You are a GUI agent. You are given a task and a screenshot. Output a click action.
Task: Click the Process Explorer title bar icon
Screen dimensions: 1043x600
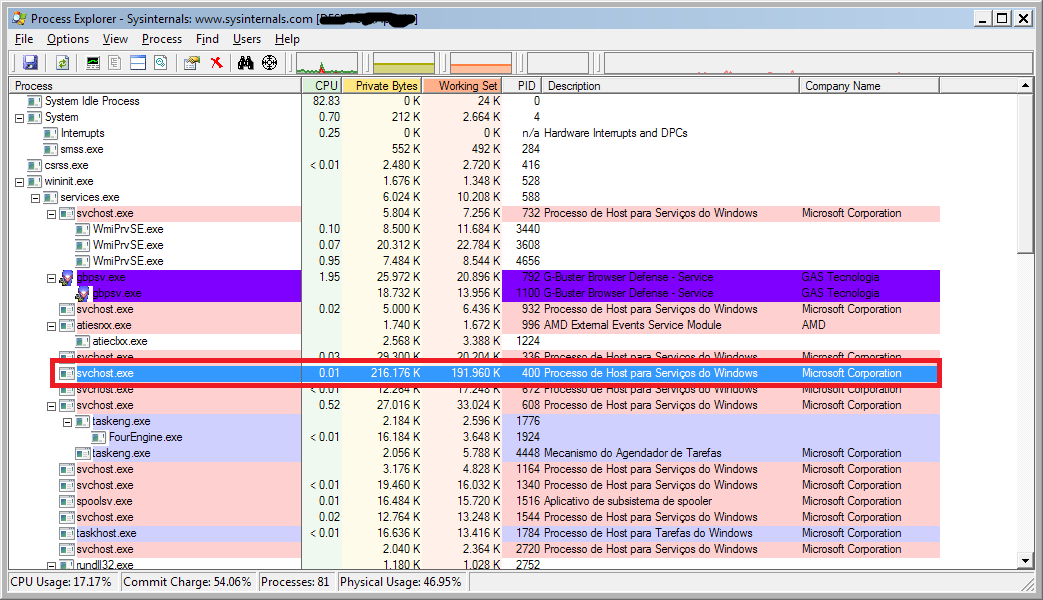pyautogui.click(x=19, y=19)
